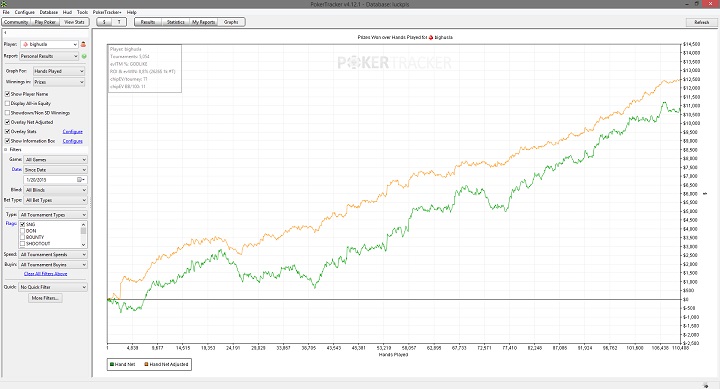Select the tournament (T) mode button

coord(119,22)
